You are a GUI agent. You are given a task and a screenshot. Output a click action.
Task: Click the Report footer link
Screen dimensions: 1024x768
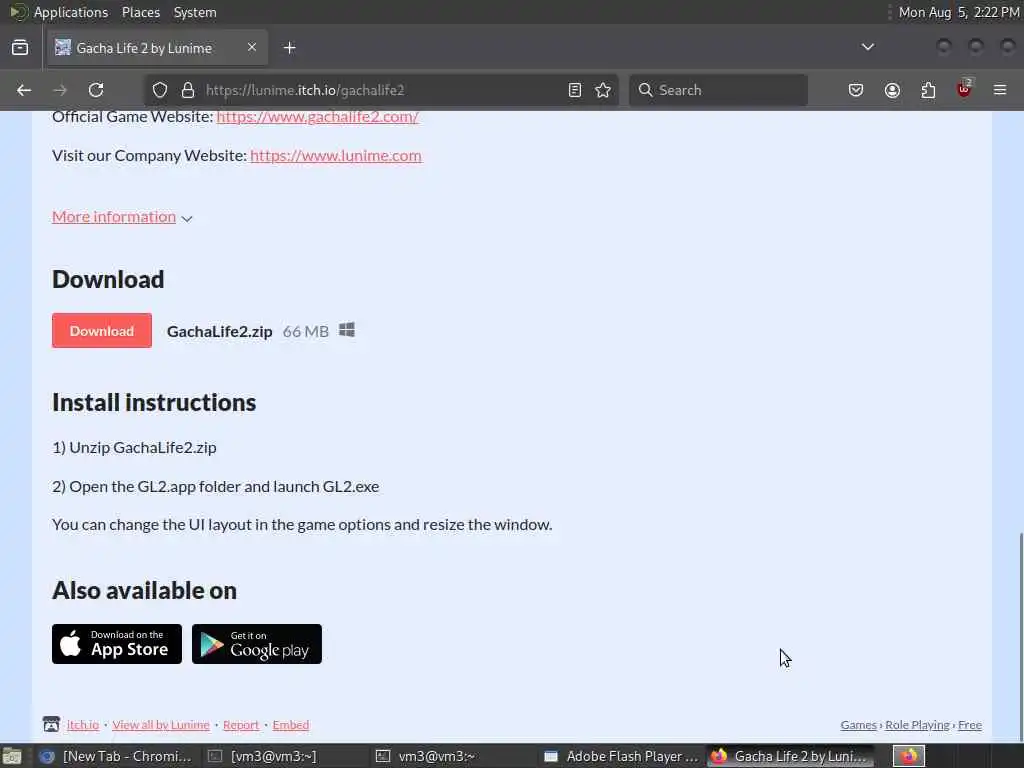241,725
